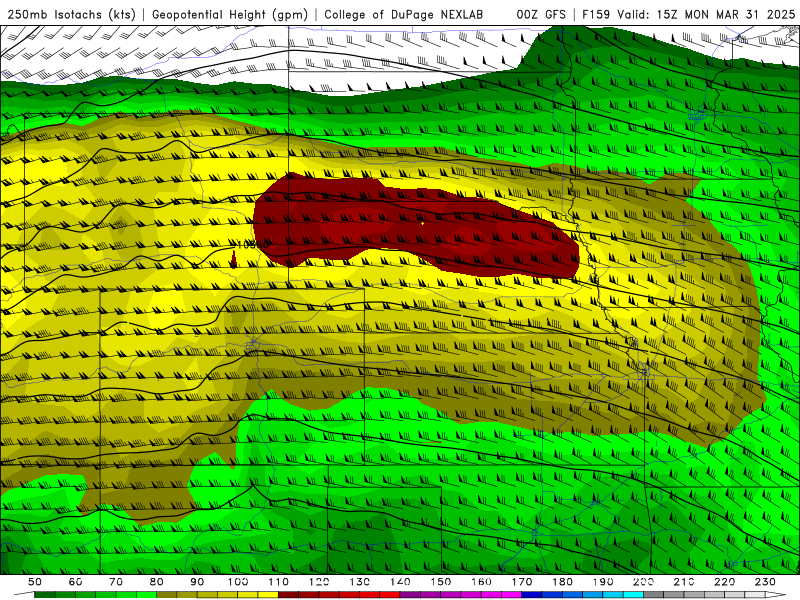Click the 70 value on the color scale
The width and height of the screenshot is (800, 600).
[116, 582]
